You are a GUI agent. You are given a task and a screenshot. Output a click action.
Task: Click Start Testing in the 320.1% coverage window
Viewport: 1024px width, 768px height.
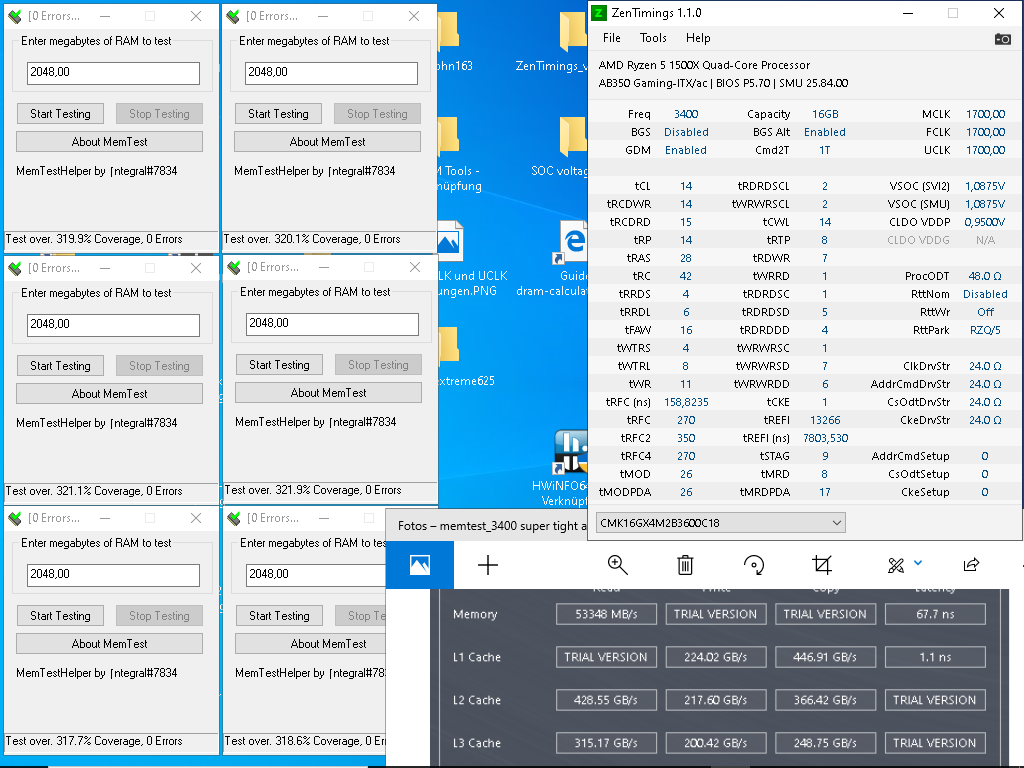pos(278,114)
